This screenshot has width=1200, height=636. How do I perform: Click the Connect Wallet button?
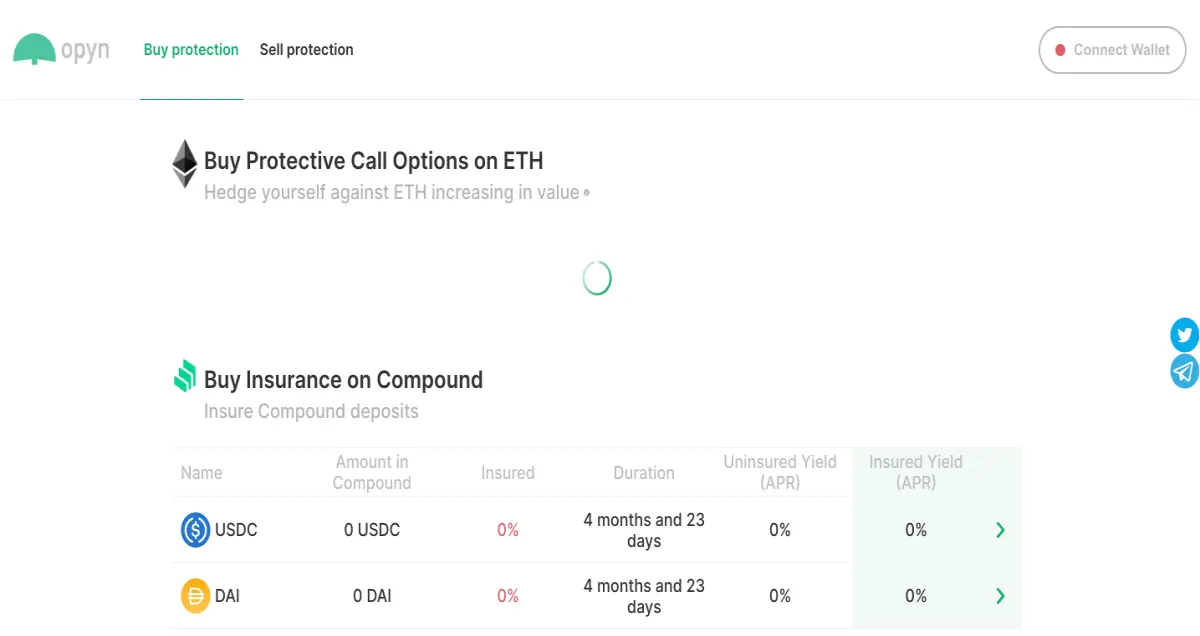(1112, 50)
